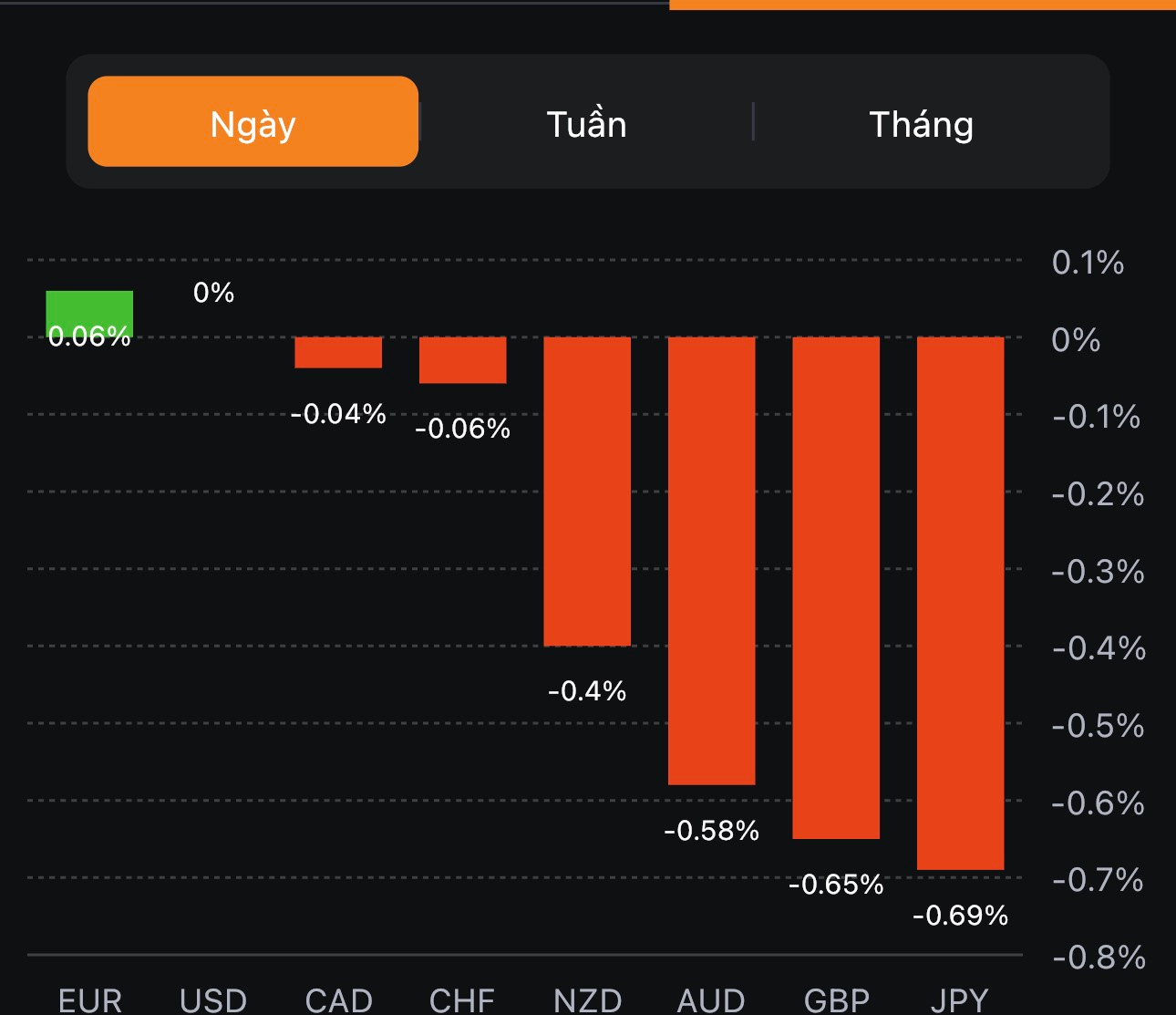The height and width of the screenshot is (1015, 1176).
Task: Click the -0.65% value label
Action: tap(836, 884)
